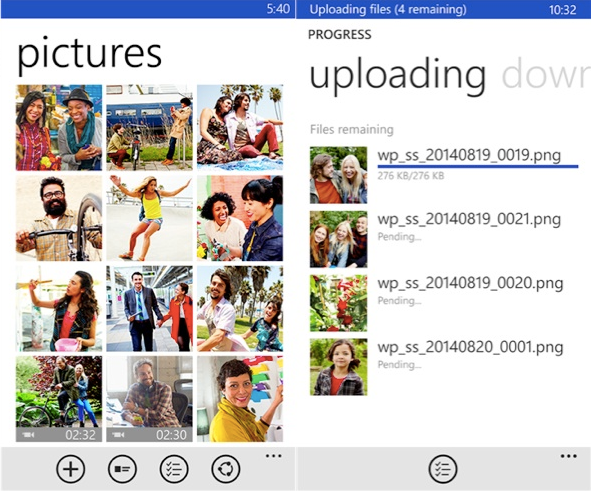Tap Pending status under wp_ss_20140819_0021.png

click(399, 237)
